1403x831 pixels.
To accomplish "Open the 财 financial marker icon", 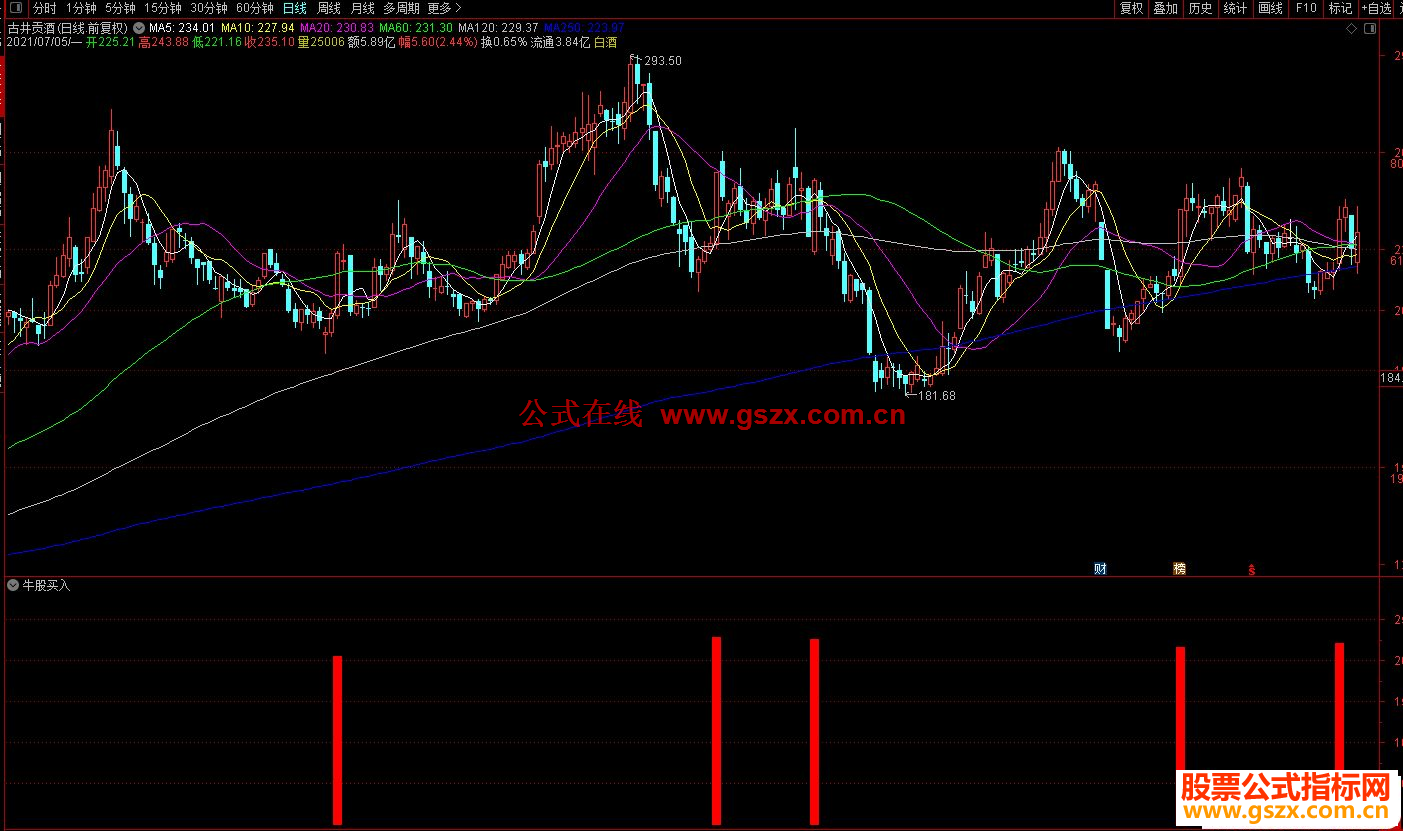I will tap(1100, 569).
